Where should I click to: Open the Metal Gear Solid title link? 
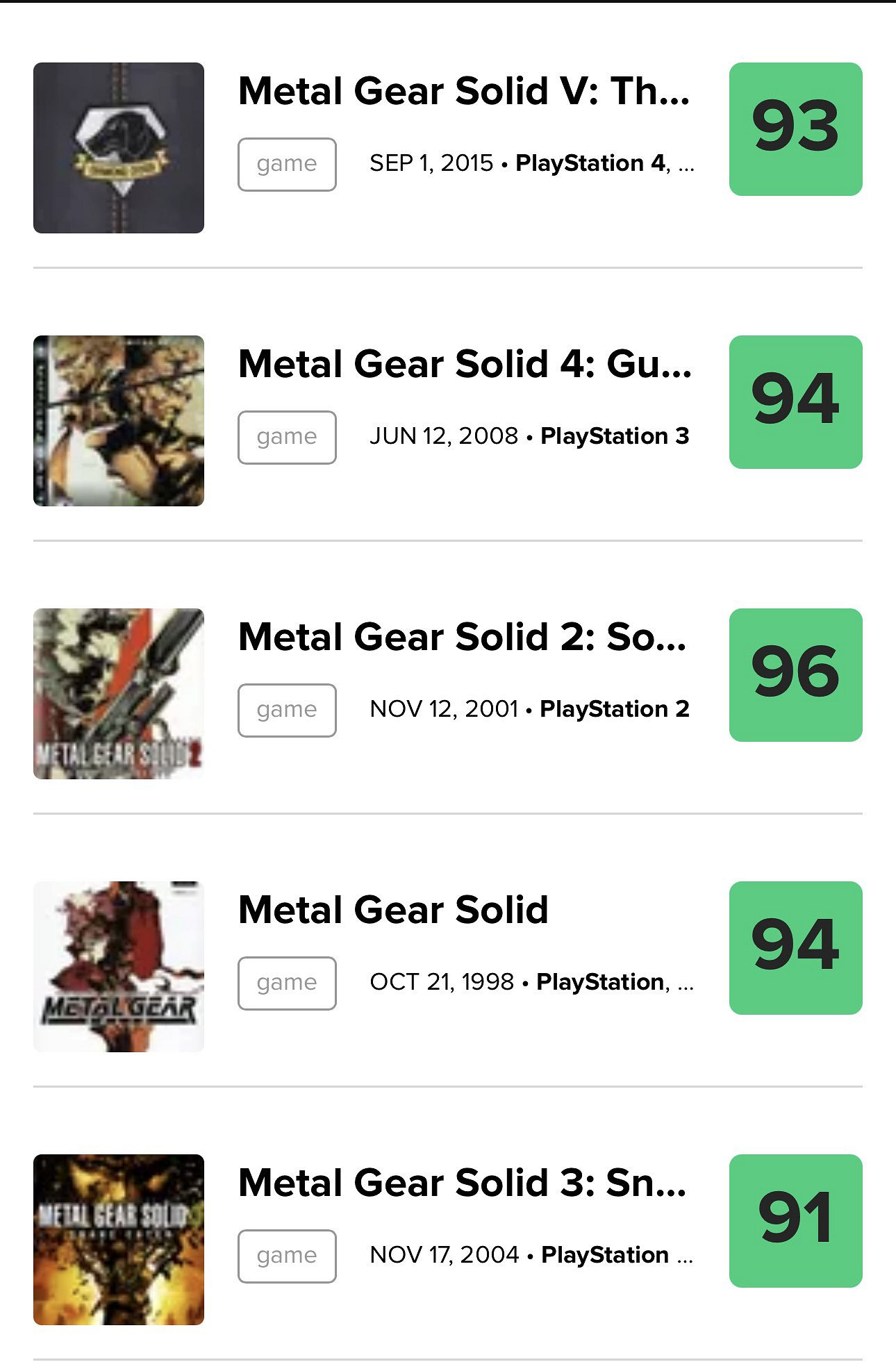[x=393, y=910]
